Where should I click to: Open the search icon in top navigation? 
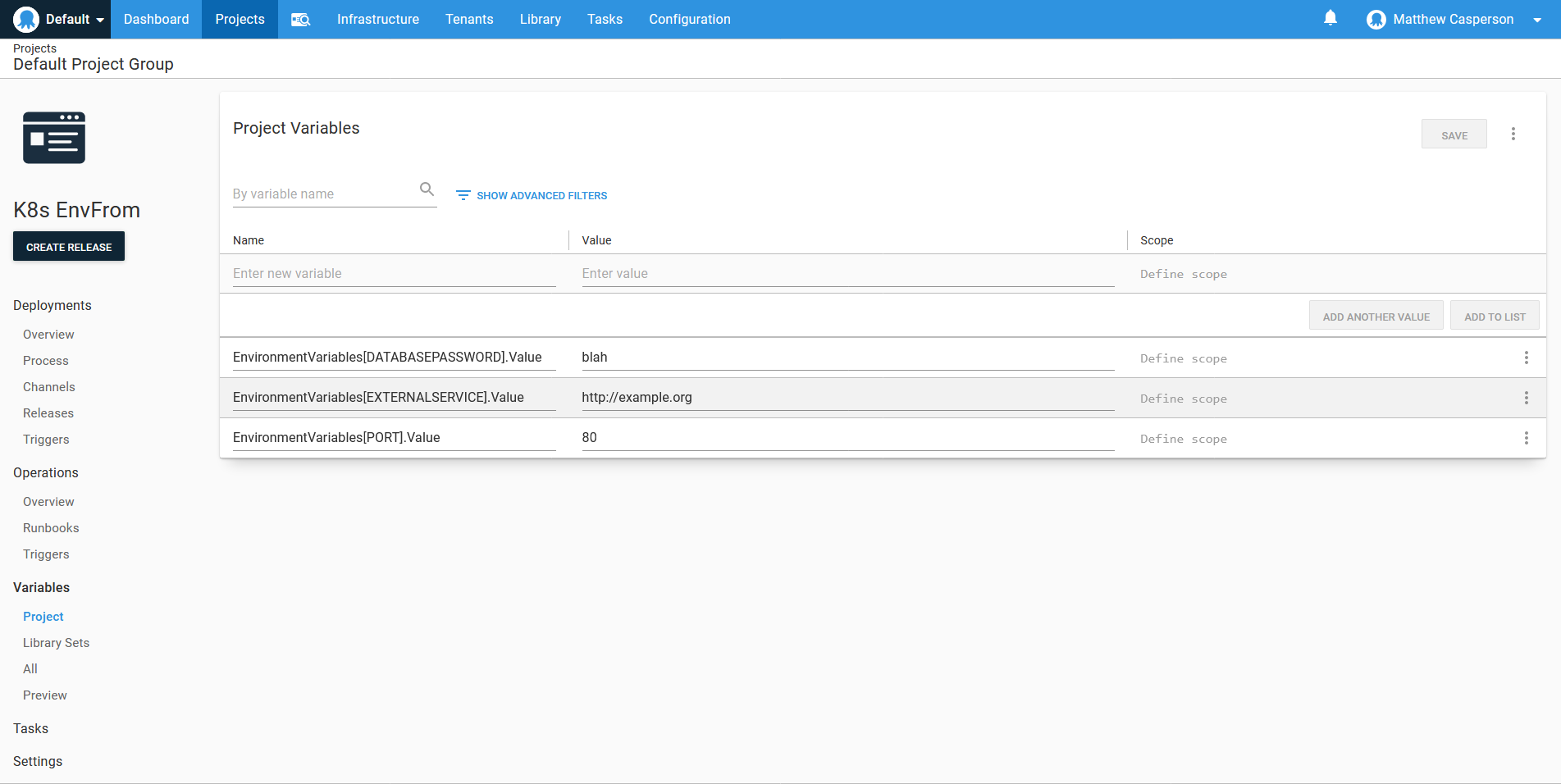coord(300,19)
